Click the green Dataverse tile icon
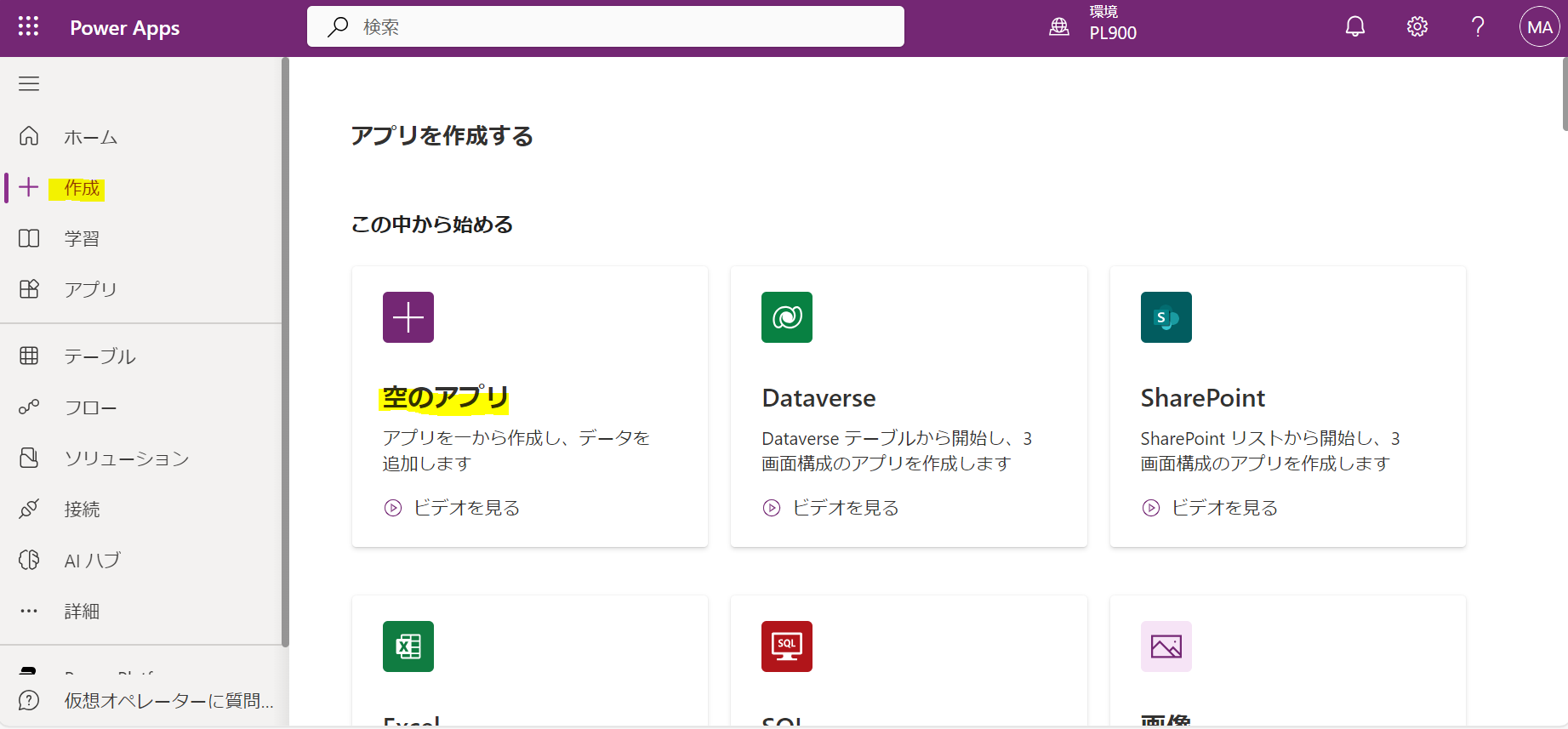1568x729 pixels. [787, 317]
